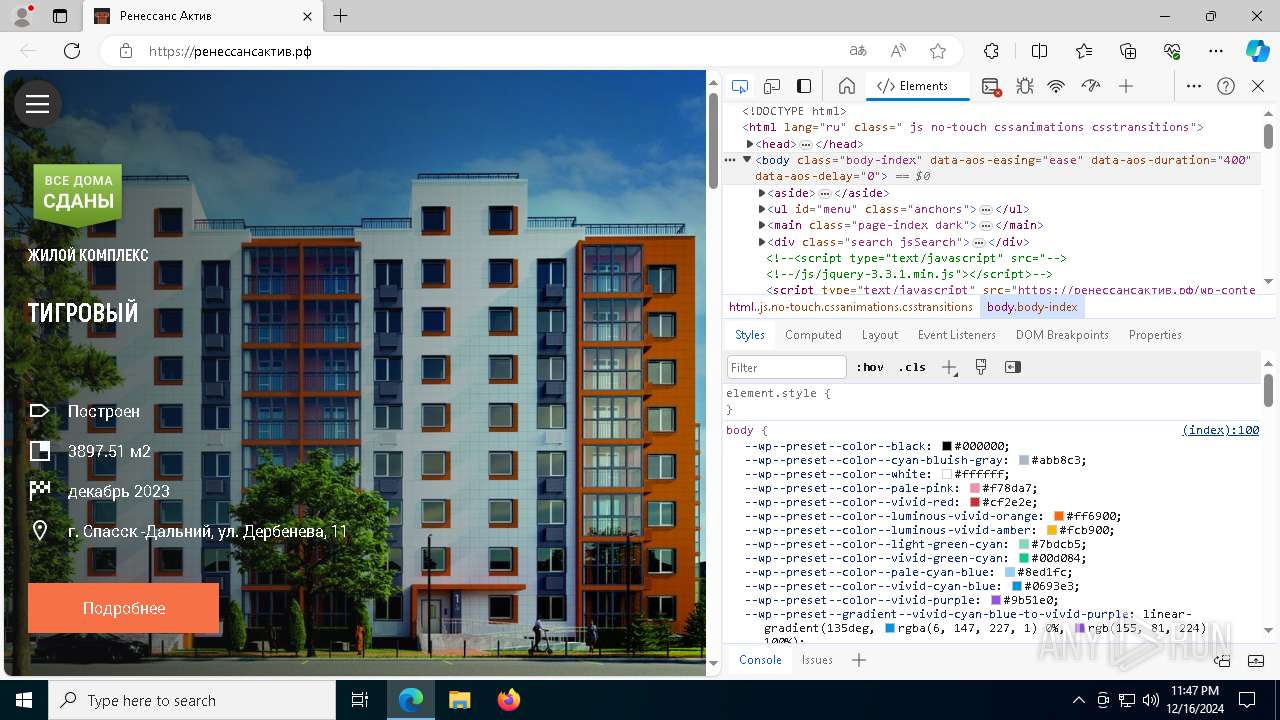Toggle device emulation in DevTools
Viewport: 1280px width, 720px height.
tap(772, 86)
